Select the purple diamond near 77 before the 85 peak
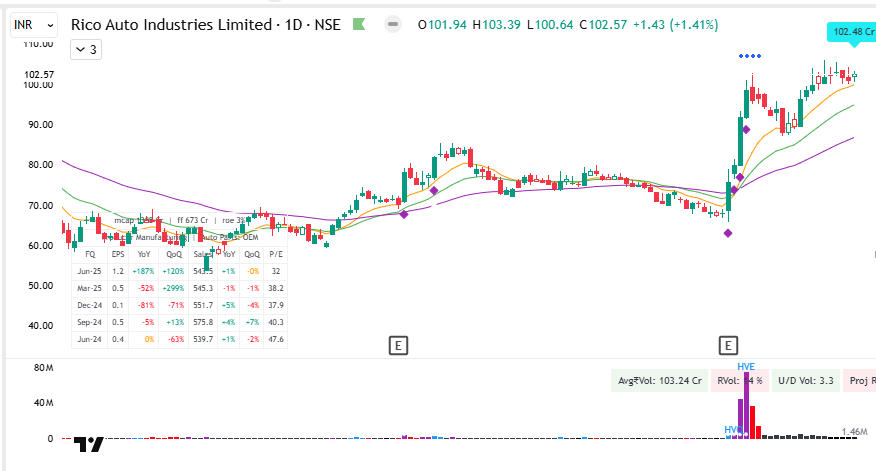This screenshot has width=876, height=471. click(434, 191)
